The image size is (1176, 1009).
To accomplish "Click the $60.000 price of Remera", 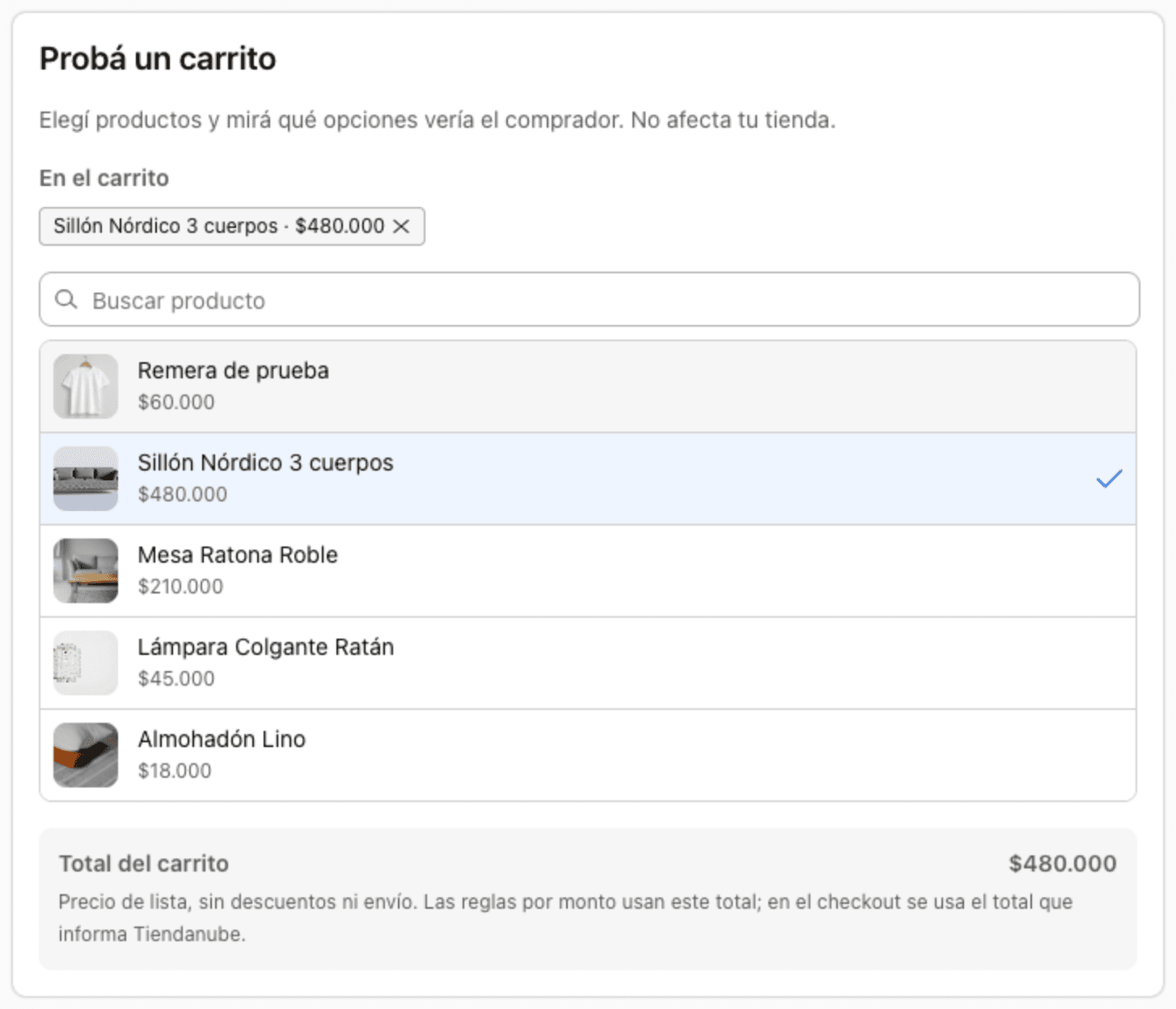I will coord(176,402).
